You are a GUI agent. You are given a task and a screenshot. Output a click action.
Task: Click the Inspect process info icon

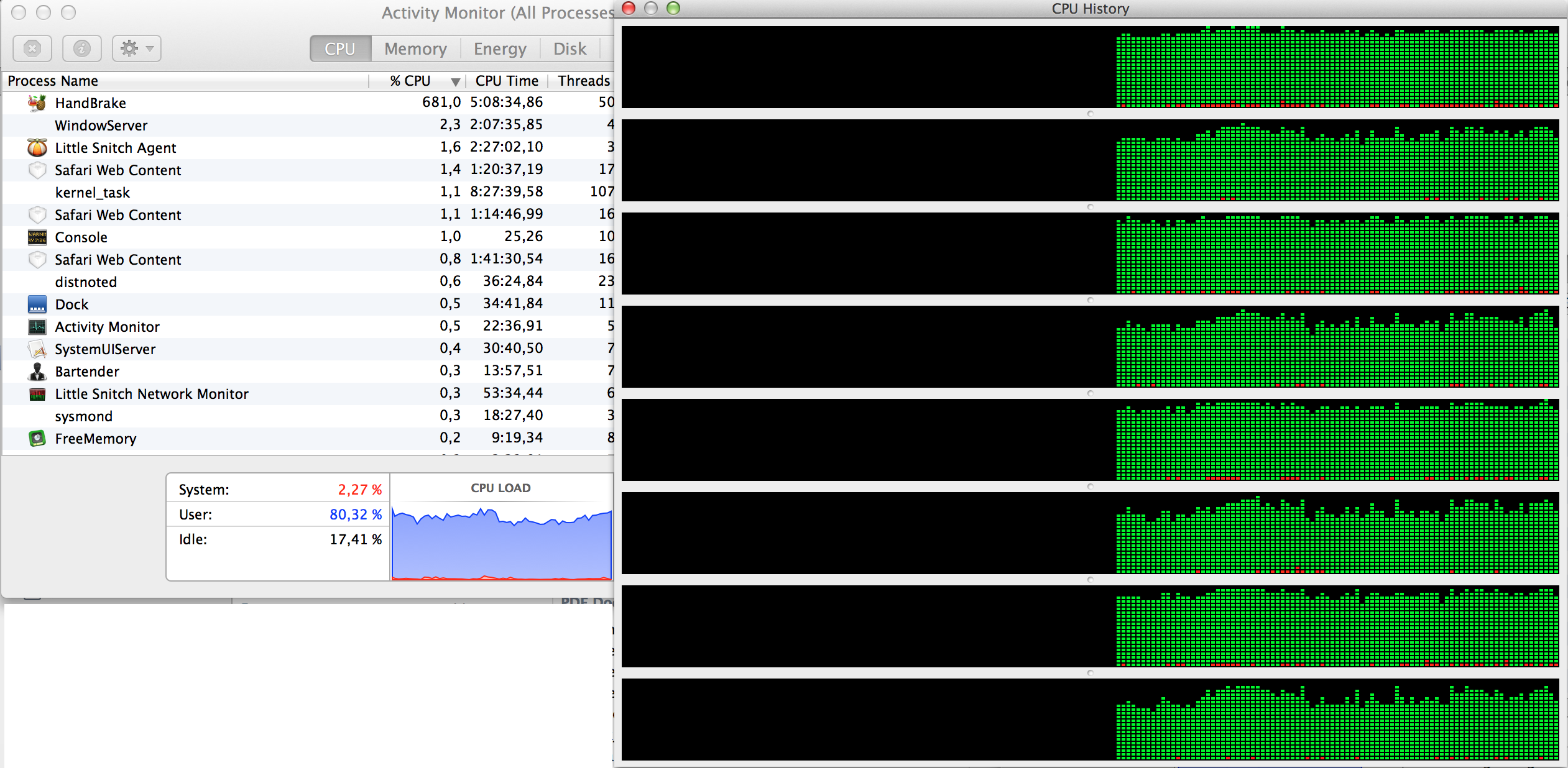tap(82, 48)
